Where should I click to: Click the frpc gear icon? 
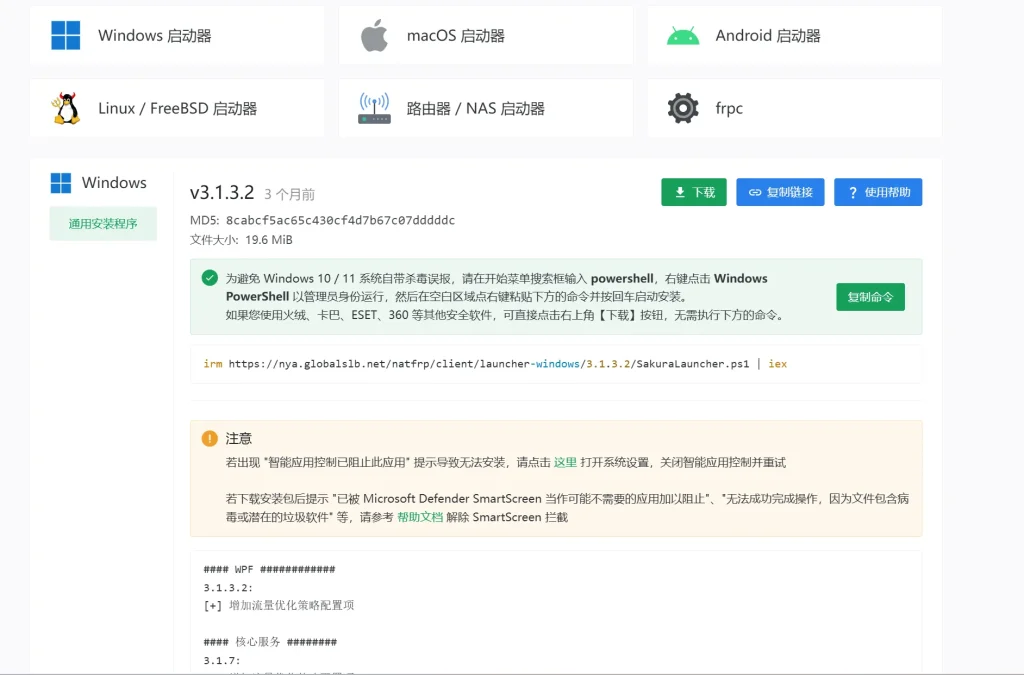click(683, 108)
